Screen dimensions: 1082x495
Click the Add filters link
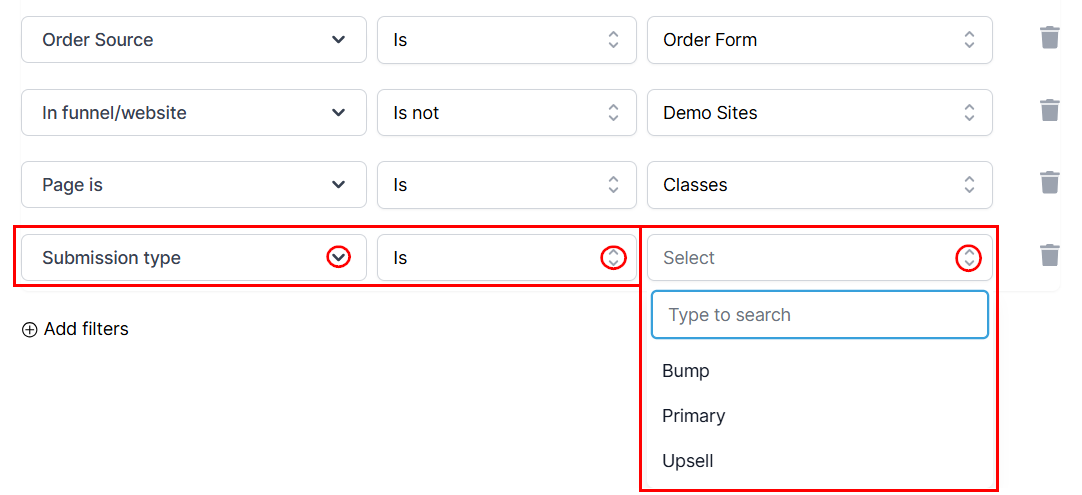coord(86,329)
